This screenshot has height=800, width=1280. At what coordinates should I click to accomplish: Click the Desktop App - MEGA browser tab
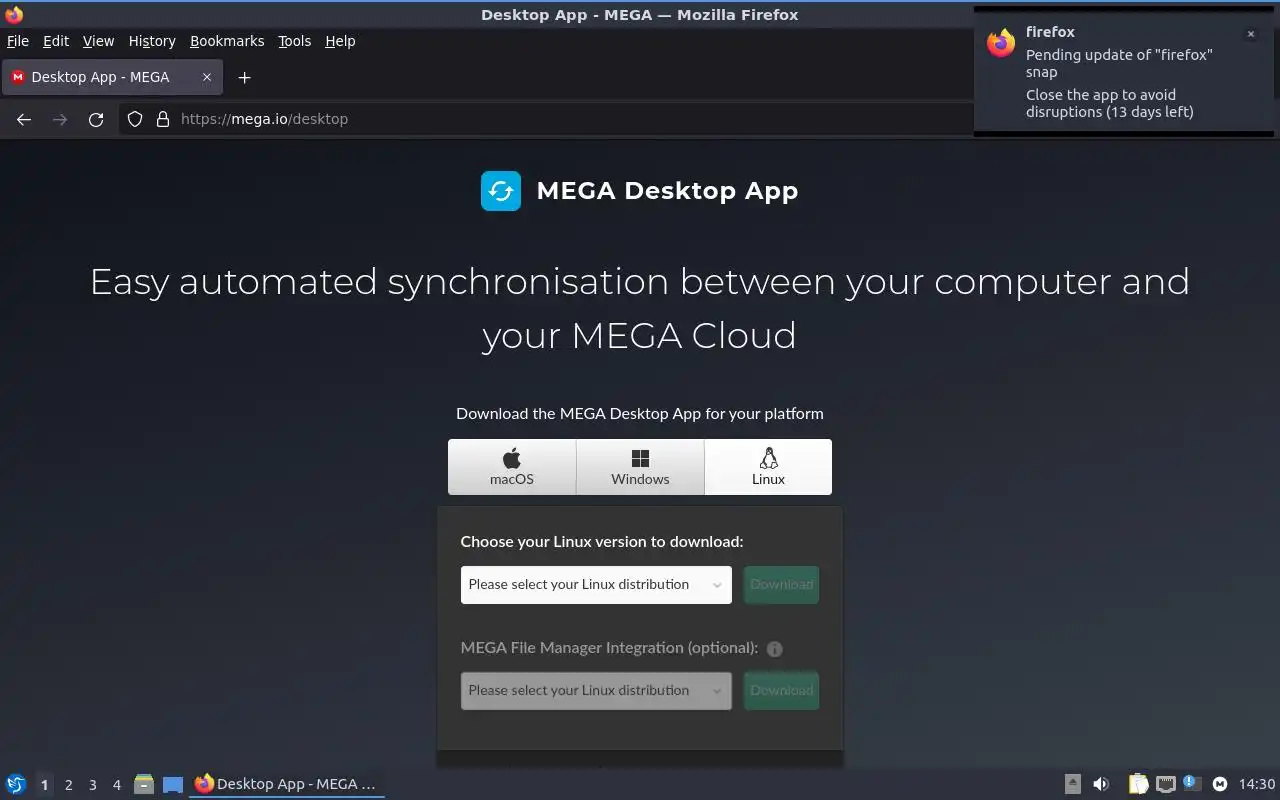point(112,77)
